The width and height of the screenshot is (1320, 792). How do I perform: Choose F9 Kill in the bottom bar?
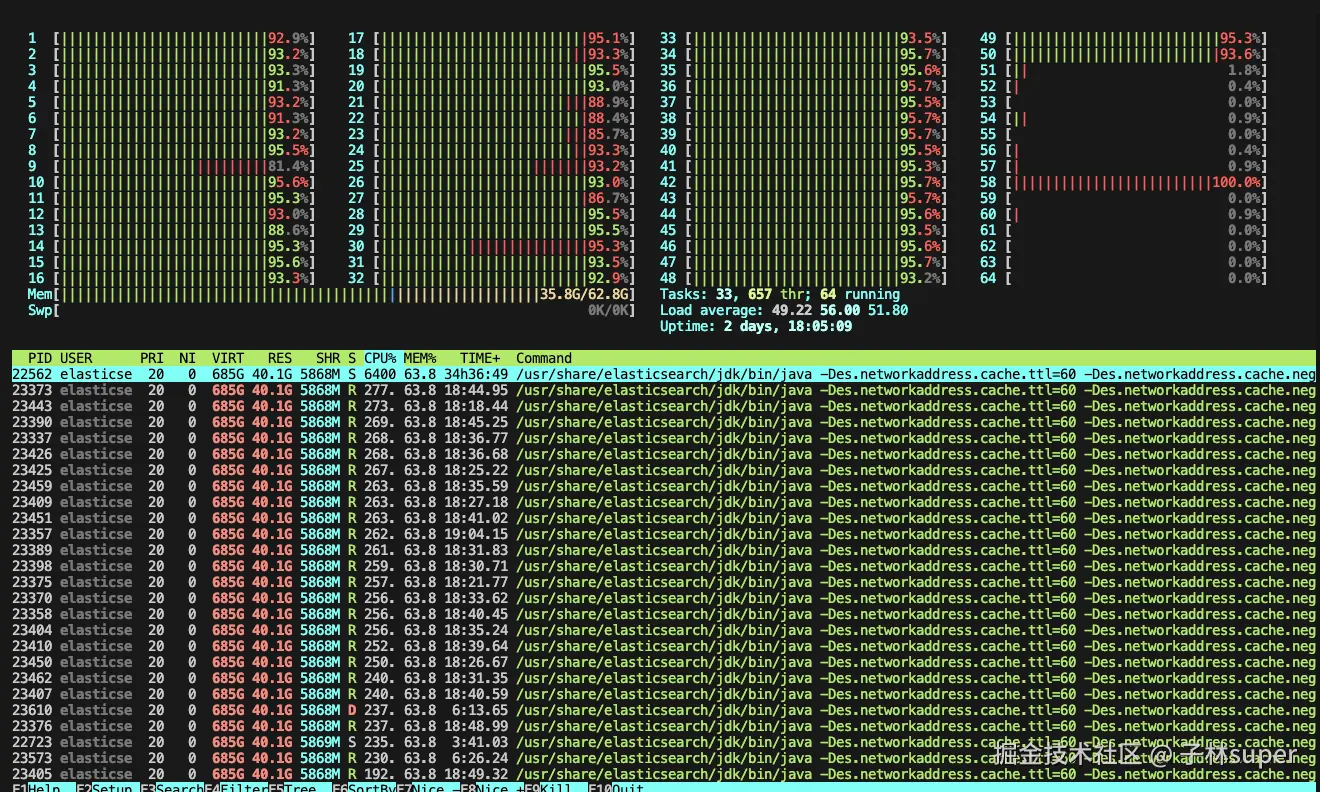tap(548, 788)
